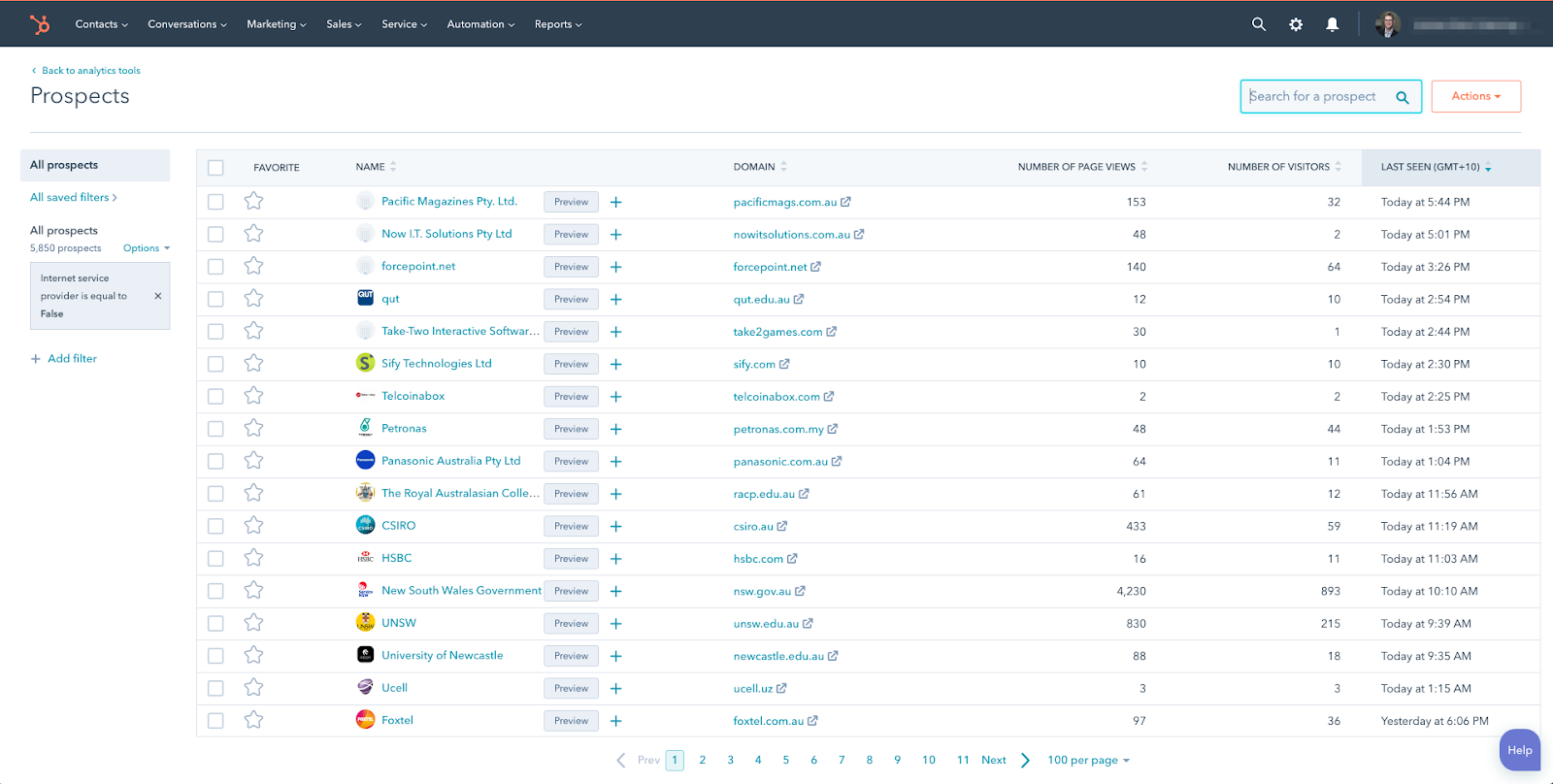Click plus icon next to qut
Image resolution: width=1553 pixels, height=784 pixels.
point(615,299)
